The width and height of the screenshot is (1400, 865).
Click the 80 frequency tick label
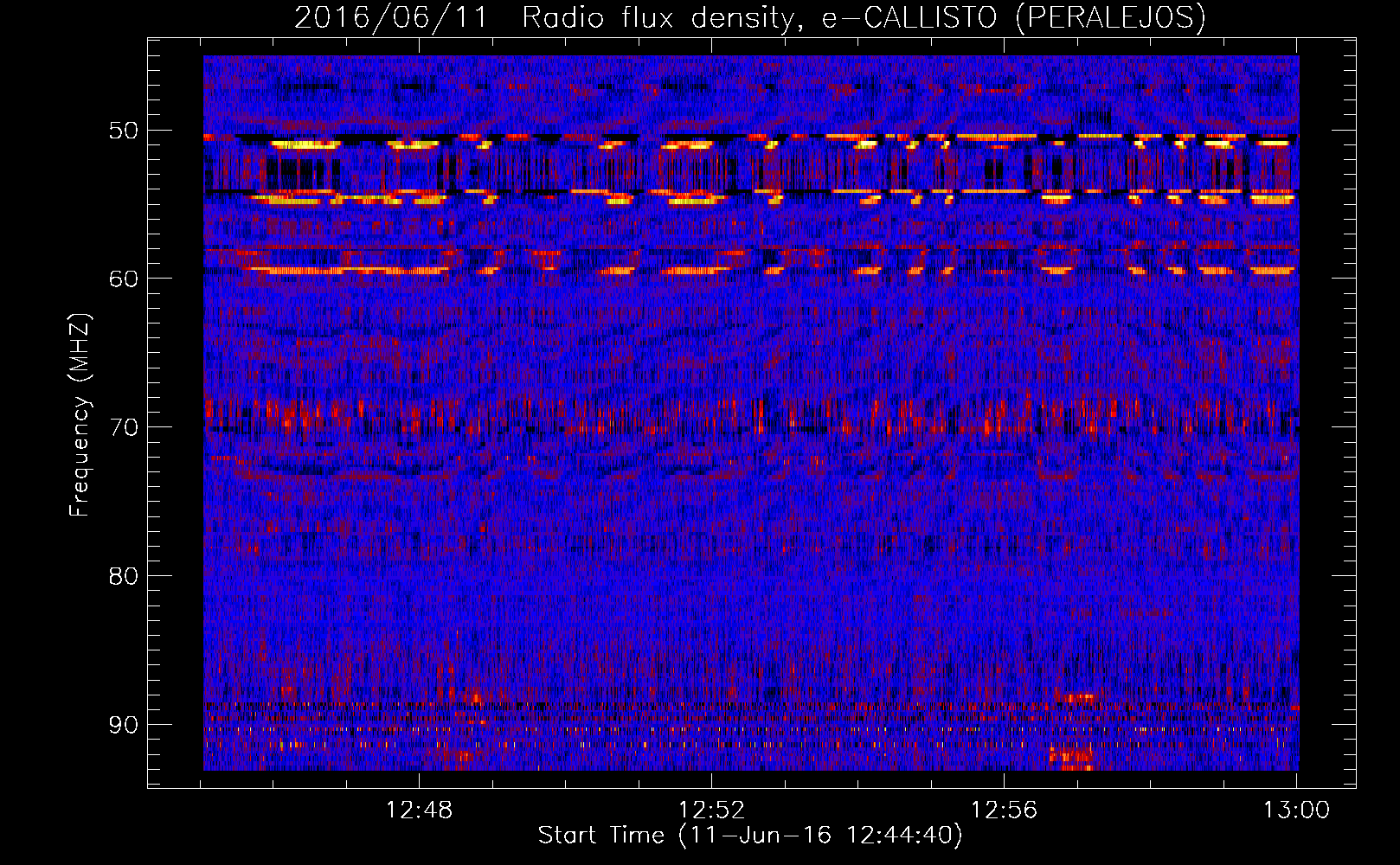pos(123,576)
